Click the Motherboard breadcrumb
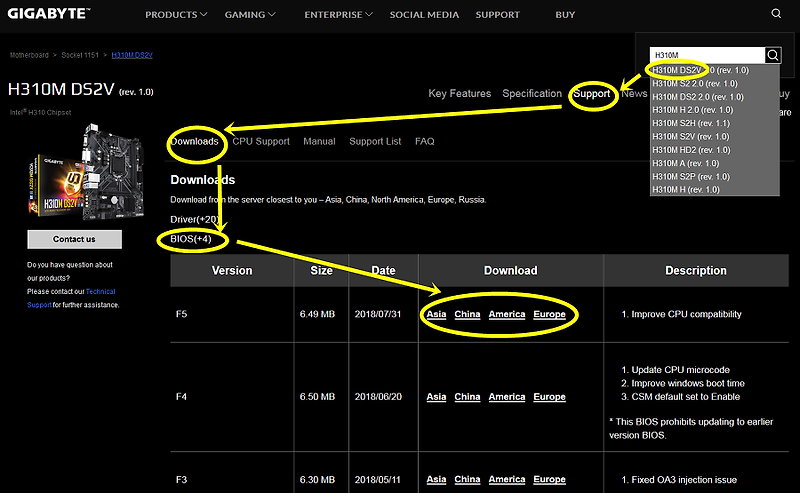Image resolution: width=800 pixels, height=493 pixels. [x=29, y=55]
